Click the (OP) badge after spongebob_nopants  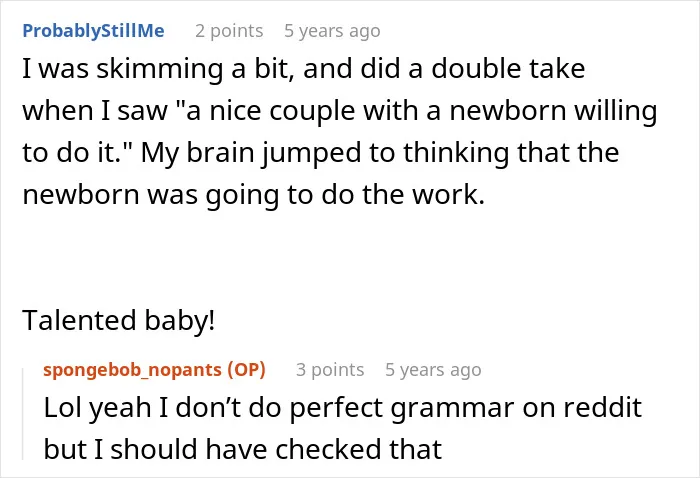coord(246,370)
